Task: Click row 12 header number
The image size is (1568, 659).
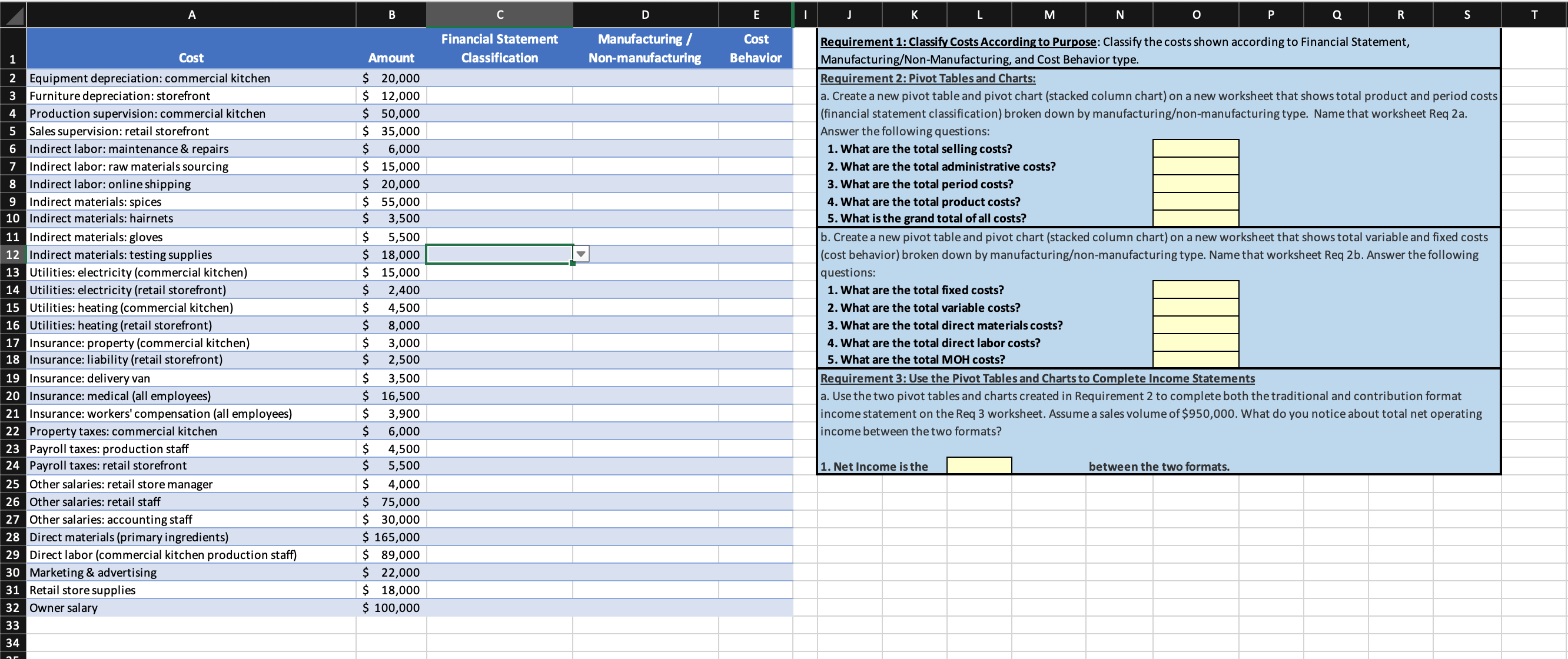Action: click(x=13, y=254)
